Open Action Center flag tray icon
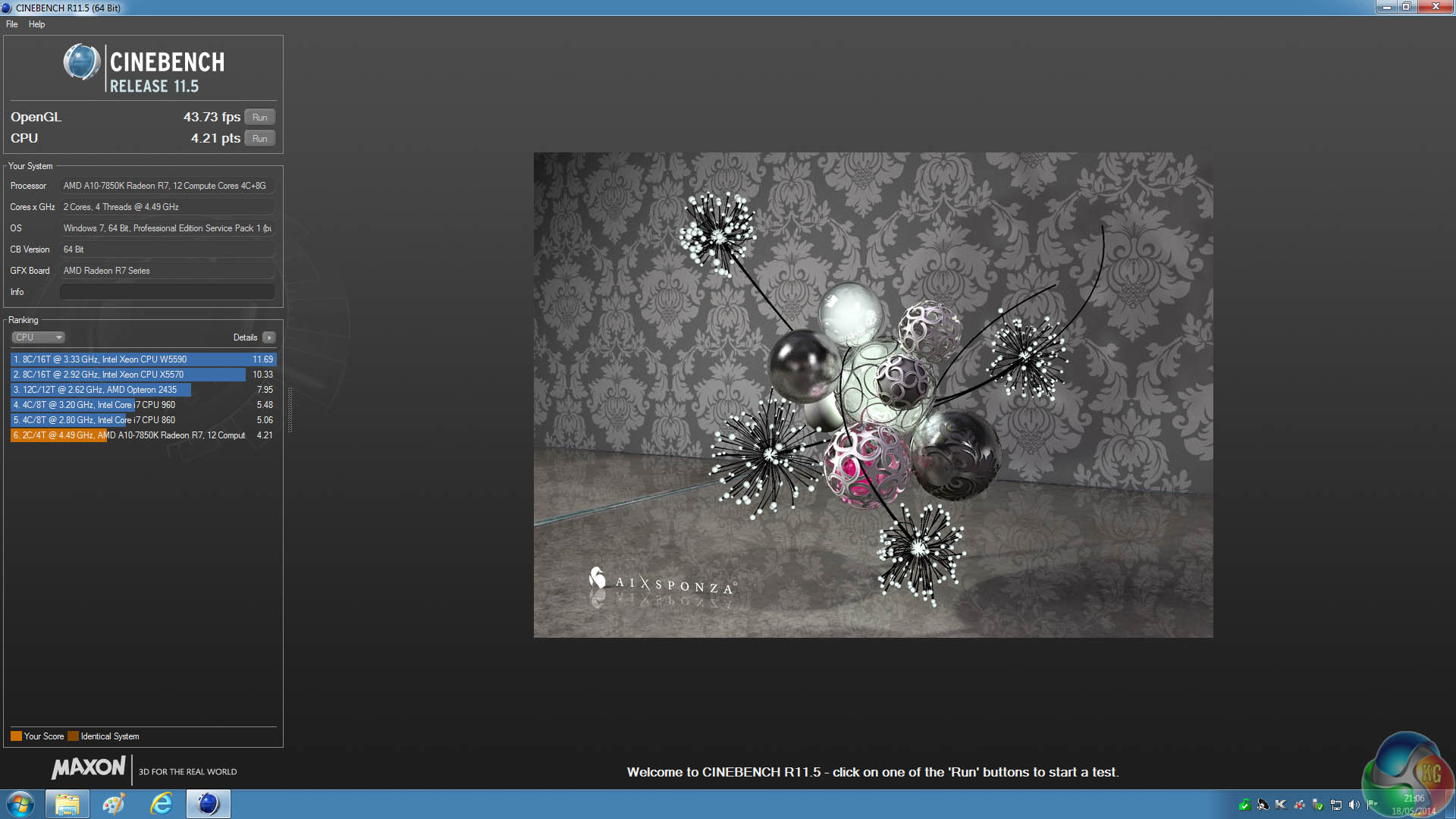The image size is (1456, 819). (x=1372, y=805)
